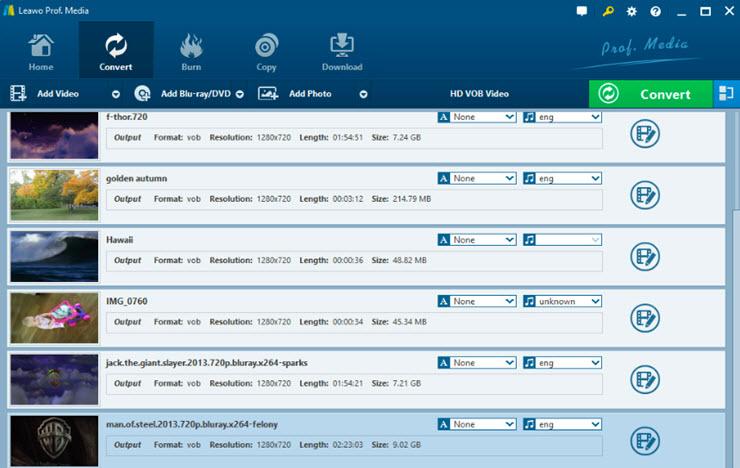The image size is (740, 468).
Task: Open subtitle dropdown for f-thor.720
Action: point(477,117)
